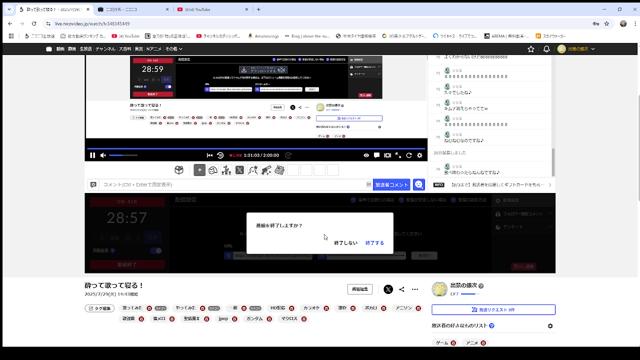Switch to the YouTube browser tab

tap(213, 9)
